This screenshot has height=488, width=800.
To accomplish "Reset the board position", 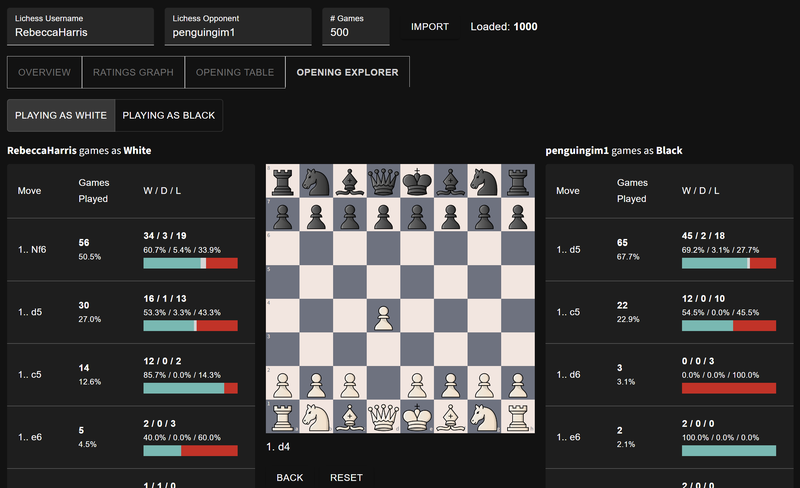I will (x=346, y=477).
